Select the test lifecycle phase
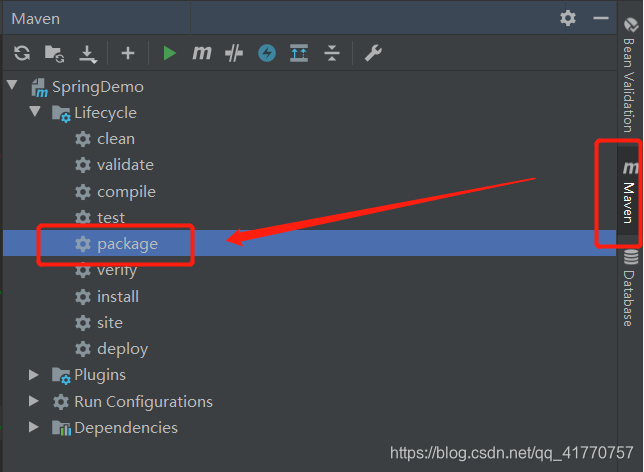 tap(110, 218)
